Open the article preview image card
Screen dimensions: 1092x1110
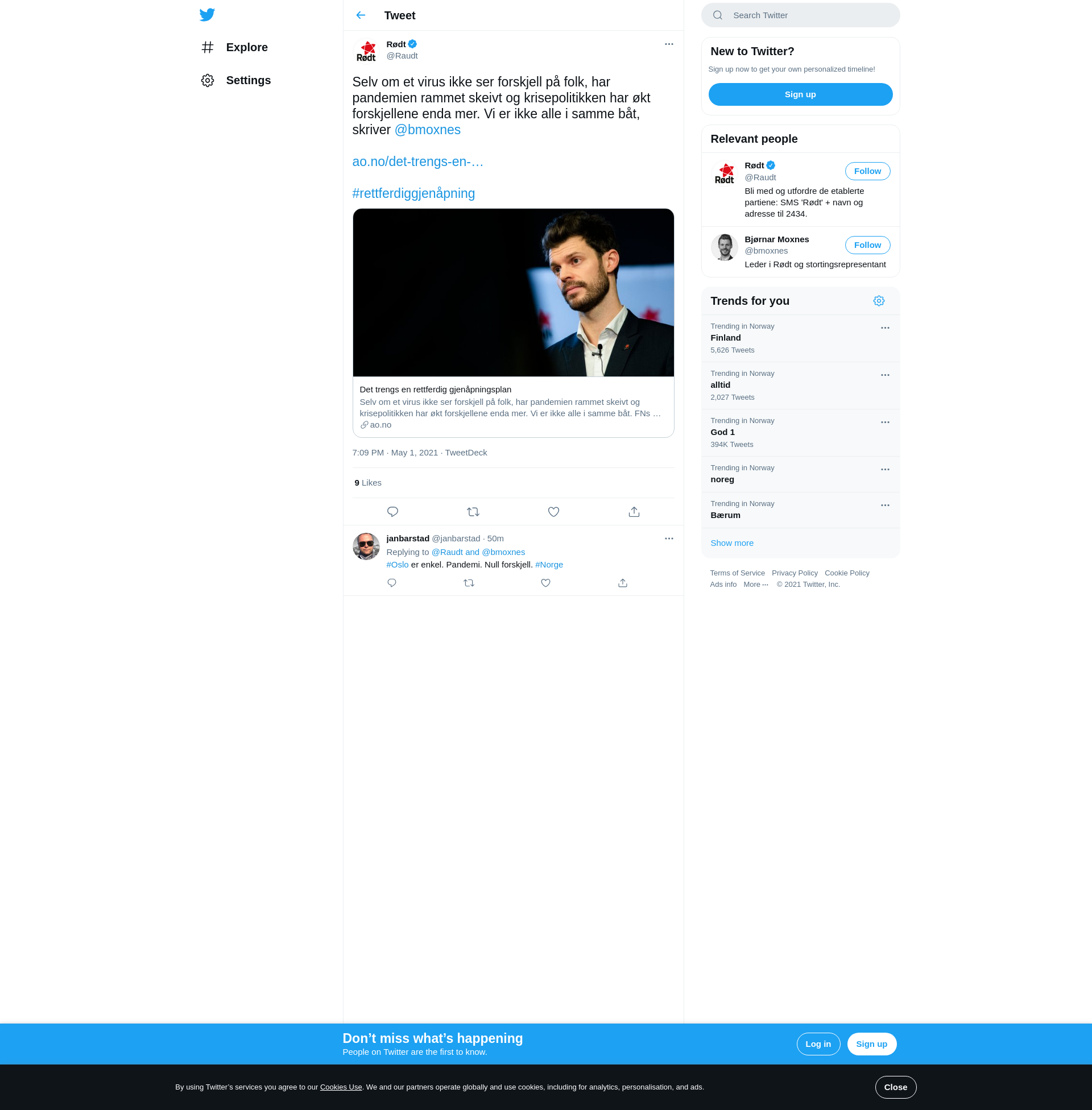point(514,292)
